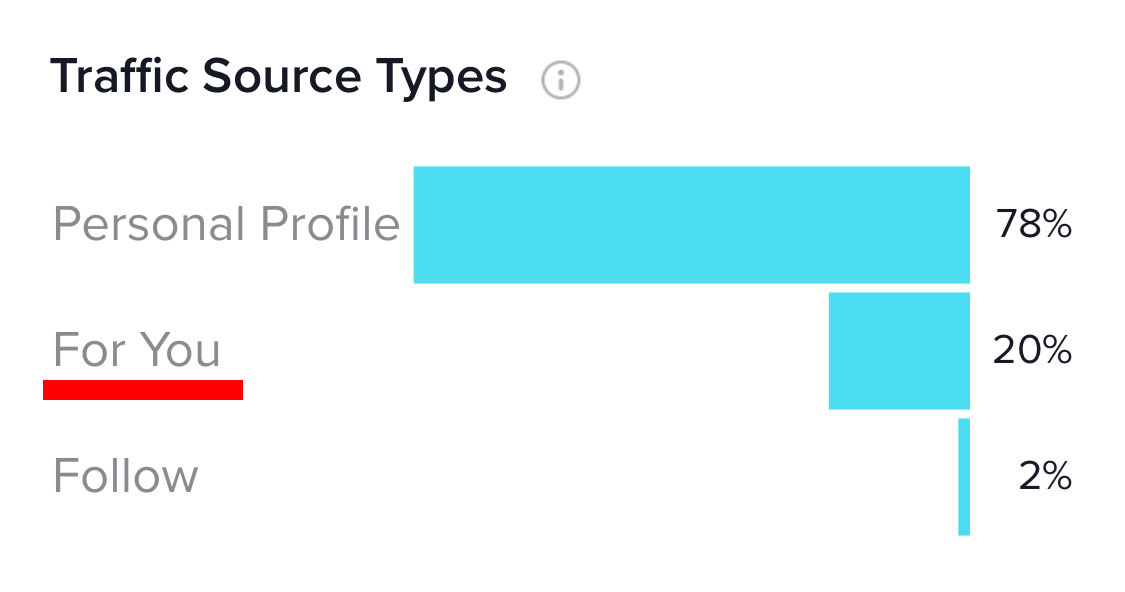This screenshot has height=592, width=1125.
Task: Click the percent sign after 78
Action: point(1055,225)
